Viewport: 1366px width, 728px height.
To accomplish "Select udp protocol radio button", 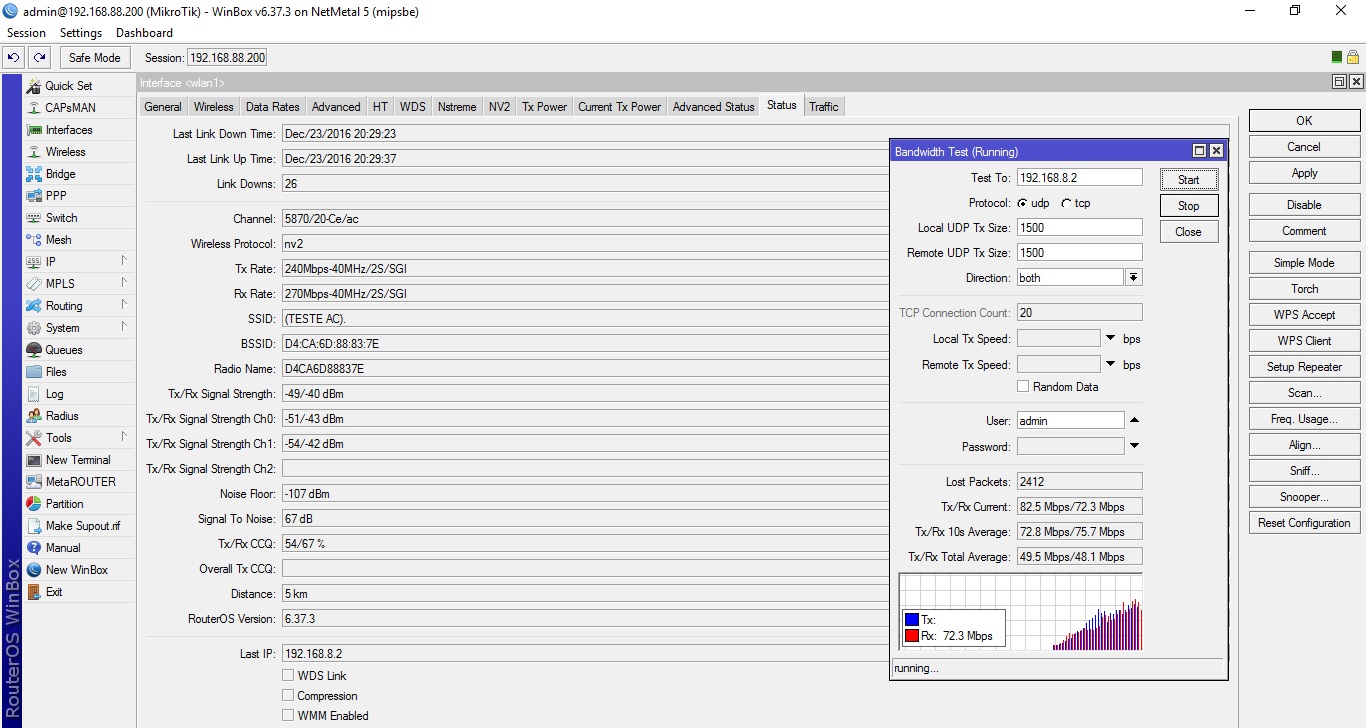I will [x=1022, y=203].
